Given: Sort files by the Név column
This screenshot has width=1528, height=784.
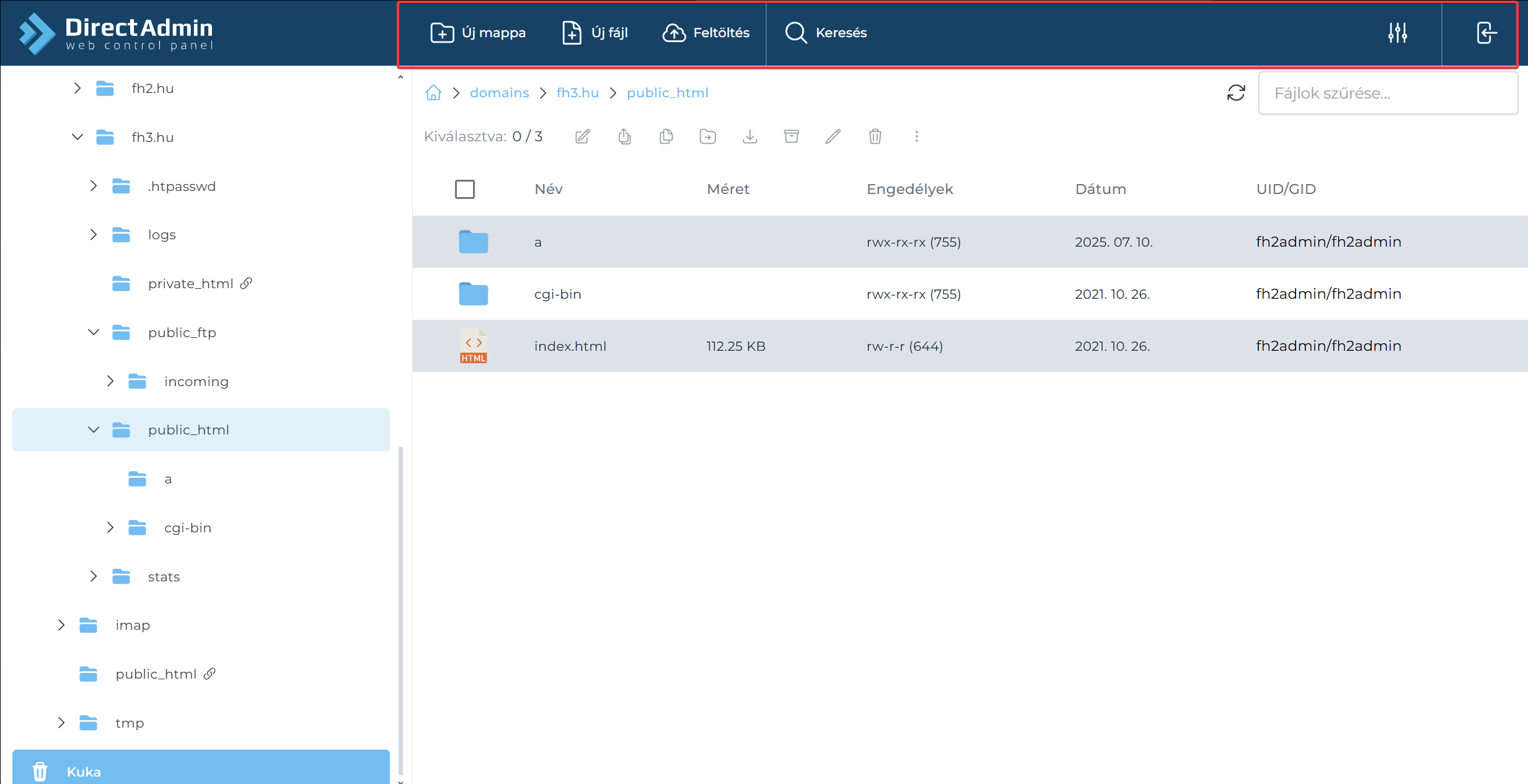Looking at the screenshot, I should coord(549,189).
